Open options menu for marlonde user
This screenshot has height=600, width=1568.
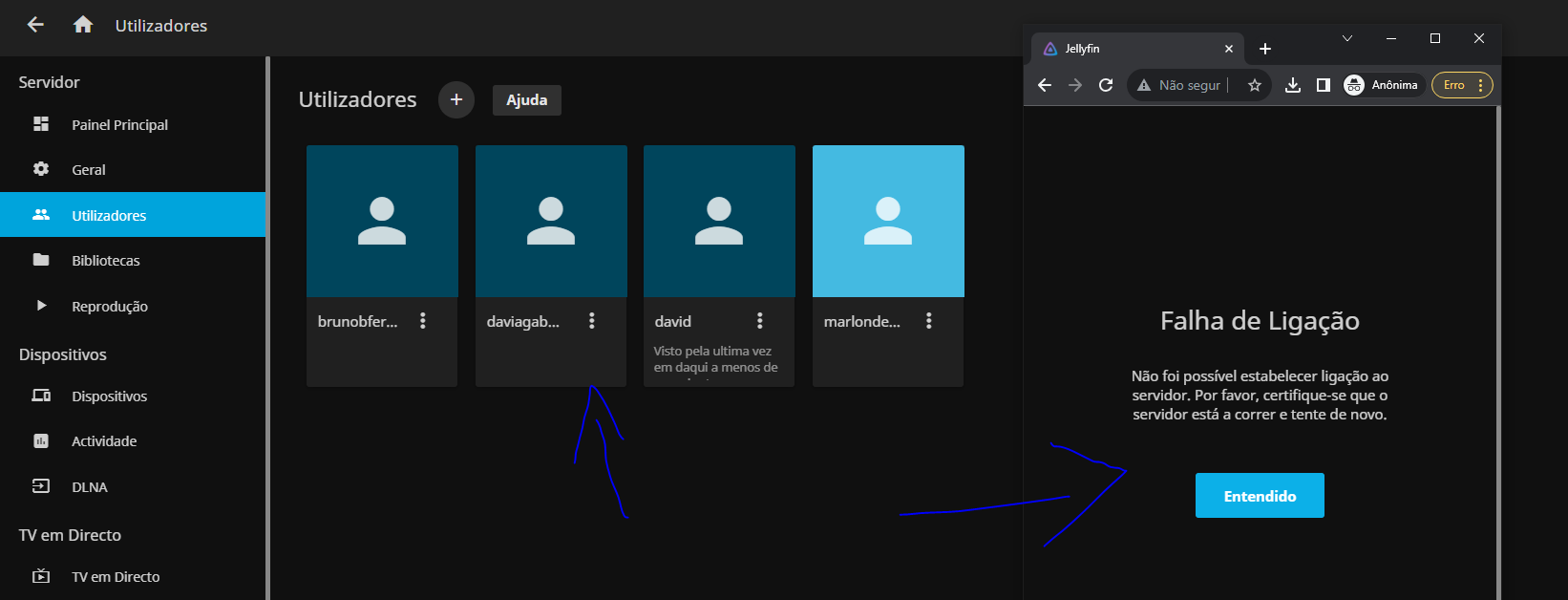[929, 321]
